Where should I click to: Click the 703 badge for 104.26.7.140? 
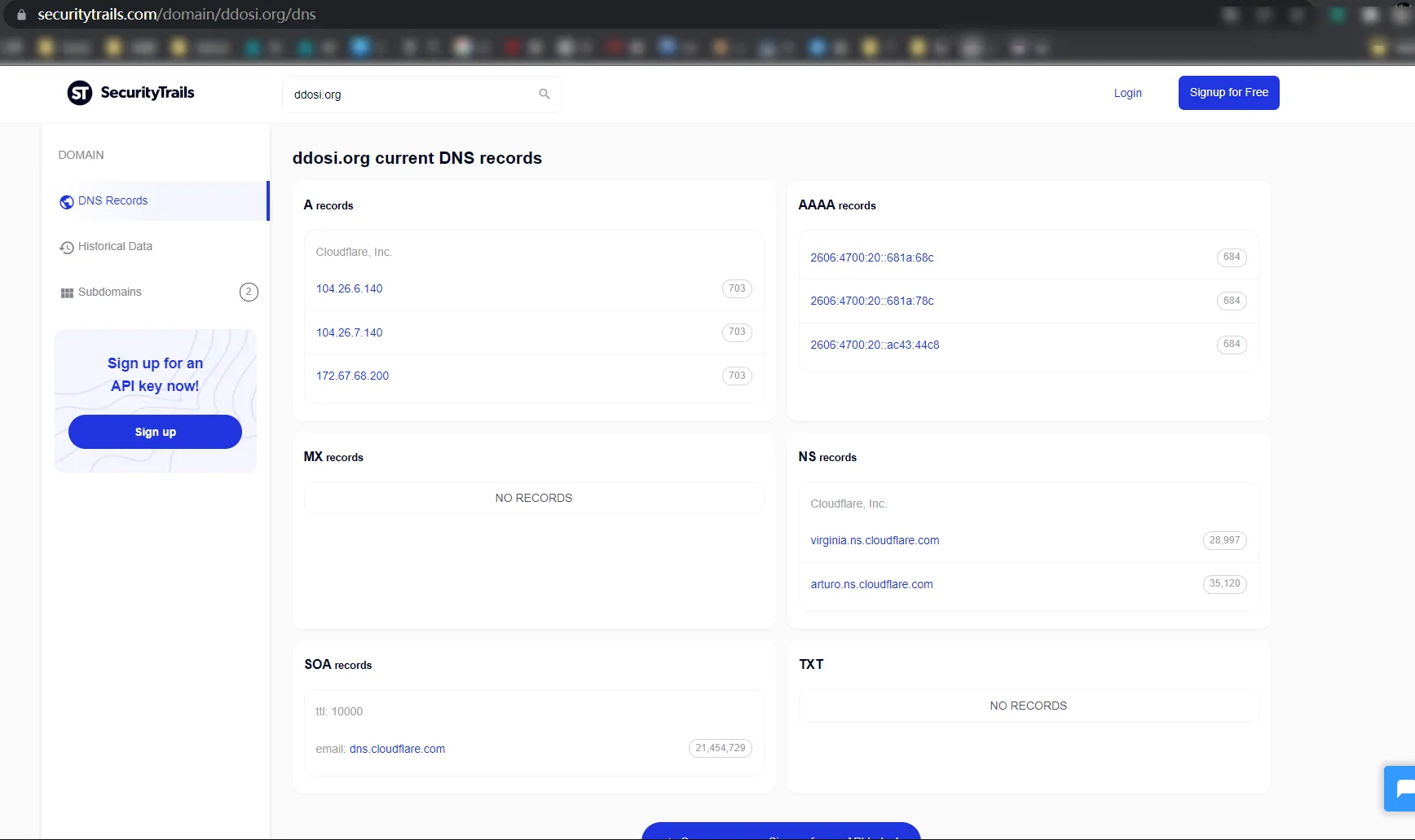737,332
